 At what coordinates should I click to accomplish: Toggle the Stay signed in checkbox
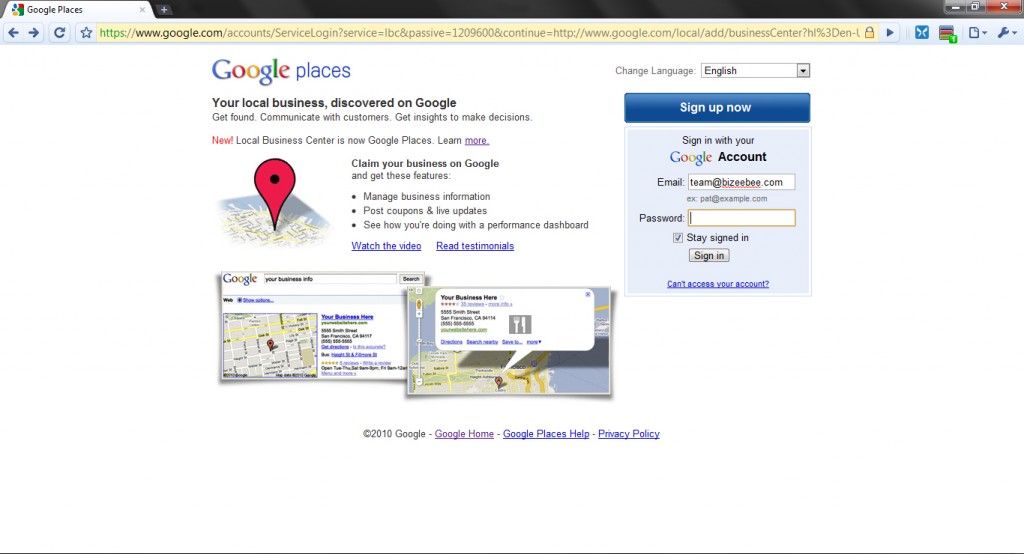678,238
